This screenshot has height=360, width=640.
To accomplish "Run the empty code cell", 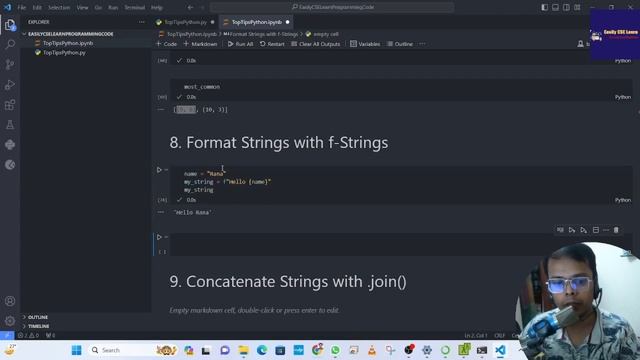I will coord(159,237).
